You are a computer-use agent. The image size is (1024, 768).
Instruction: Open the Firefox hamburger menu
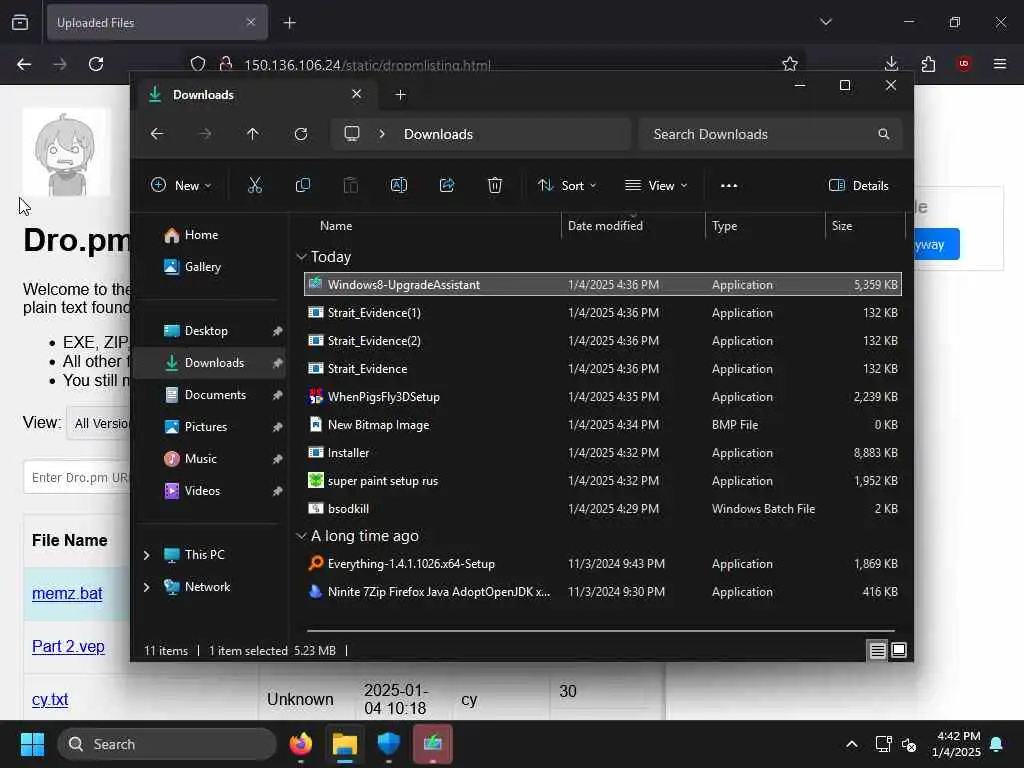click(x=1000, y=64)
